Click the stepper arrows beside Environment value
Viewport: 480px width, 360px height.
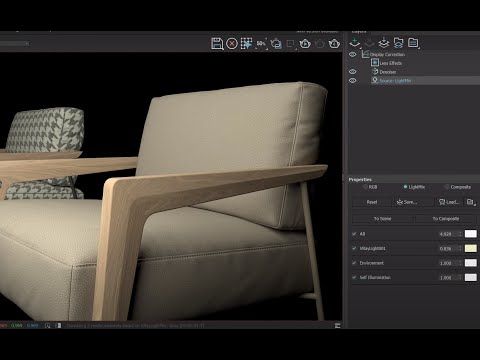pyautogui.click(x=460, y=263)
